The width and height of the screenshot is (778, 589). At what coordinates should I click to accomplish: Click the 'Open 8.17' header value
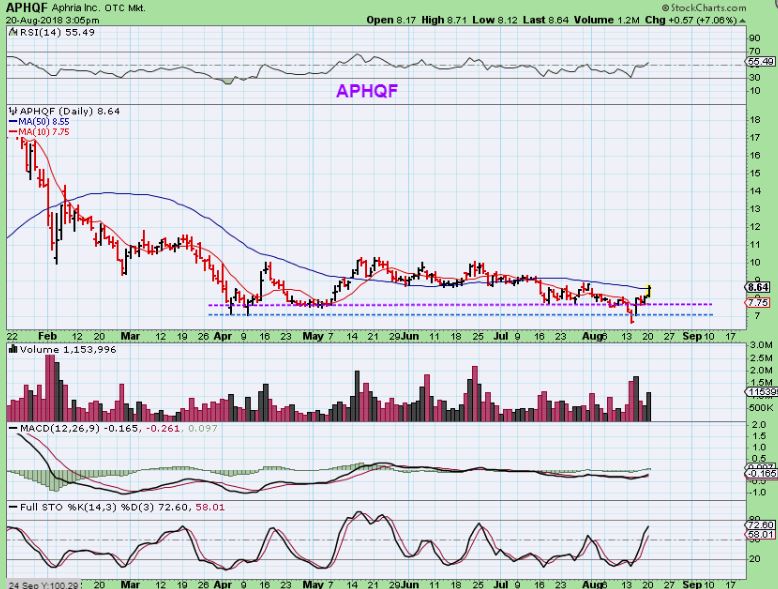(392, 20)
